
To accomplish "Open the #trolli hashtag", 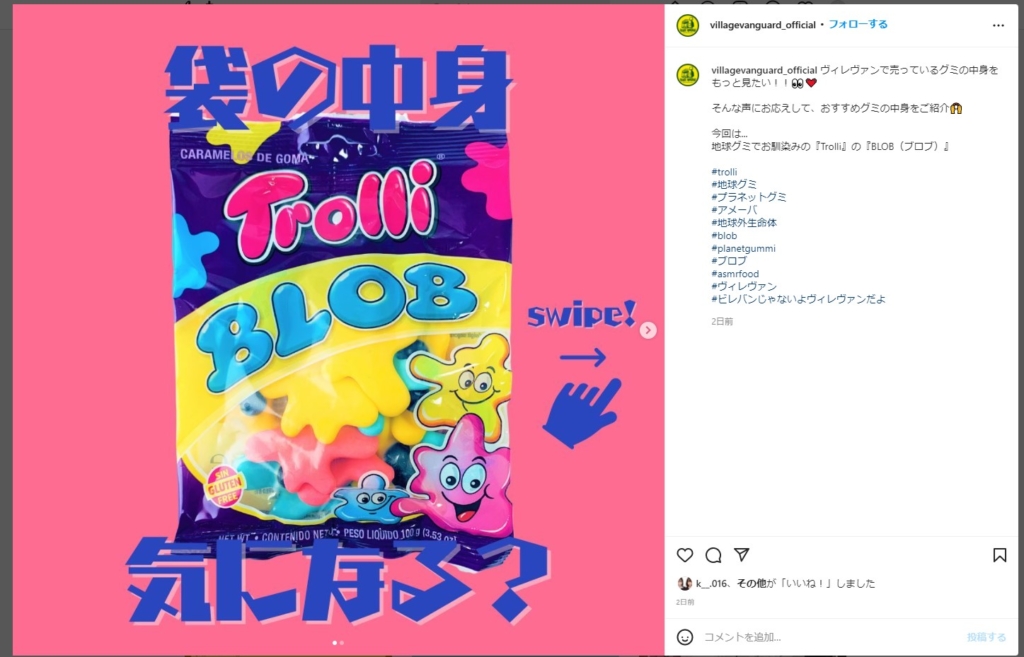I will tap(724, 172).
